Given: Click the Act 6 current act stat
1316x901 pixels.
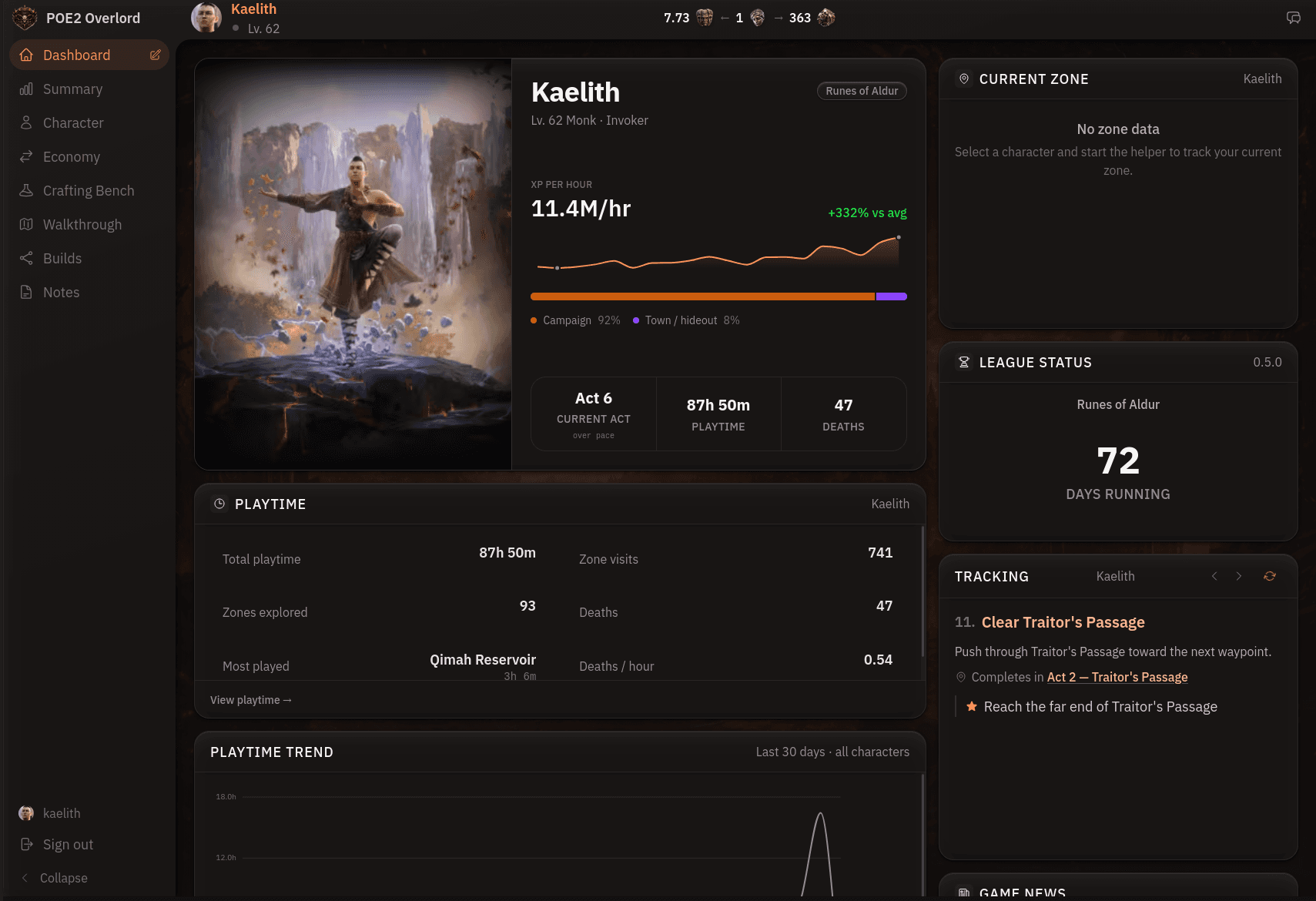Looking at the screenshot, I should point(594,414).
